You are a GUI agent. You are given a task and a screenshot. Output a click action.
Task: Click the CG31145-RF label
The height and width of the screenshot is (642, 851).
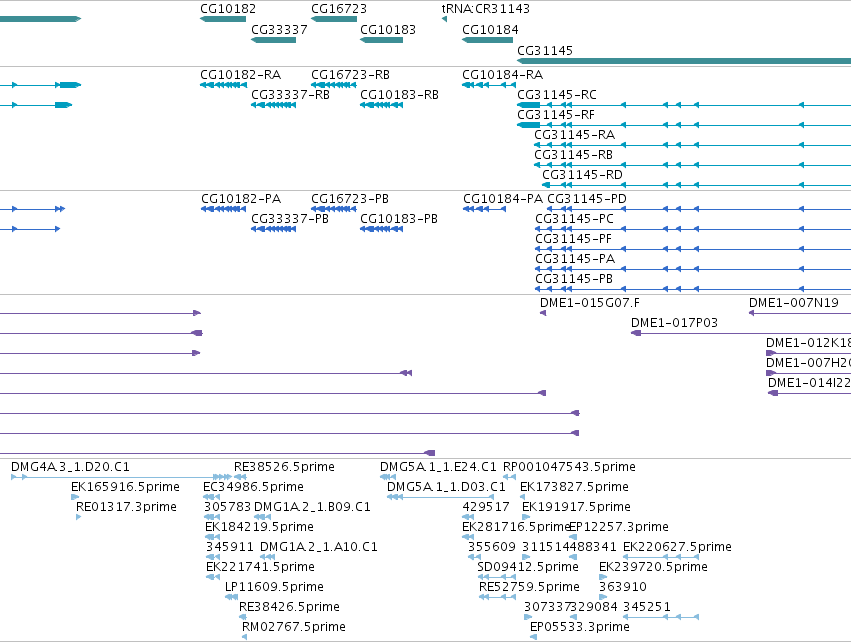click(x=556, y=115)
